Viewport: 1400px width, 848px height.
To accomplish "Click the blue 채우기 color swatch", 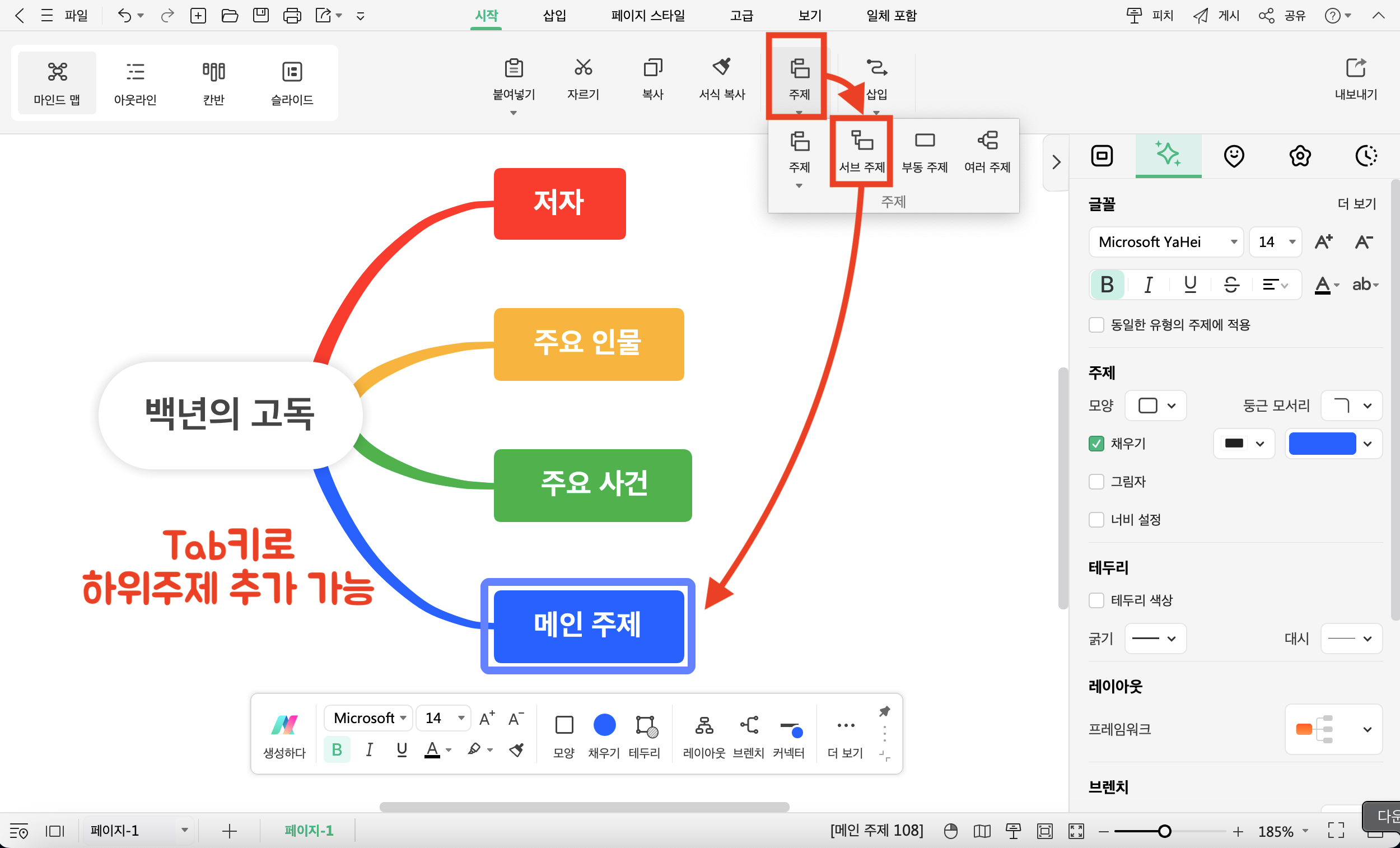I will pos(1321,443).
